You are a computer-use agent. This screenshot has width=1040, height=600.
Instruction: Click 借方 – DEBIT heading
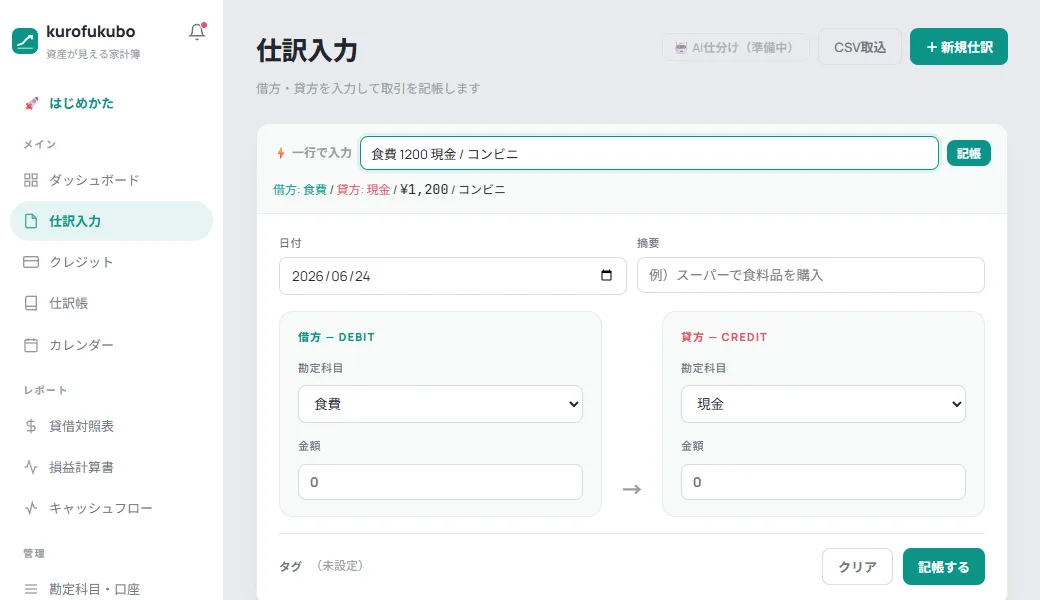coord(336,337)
